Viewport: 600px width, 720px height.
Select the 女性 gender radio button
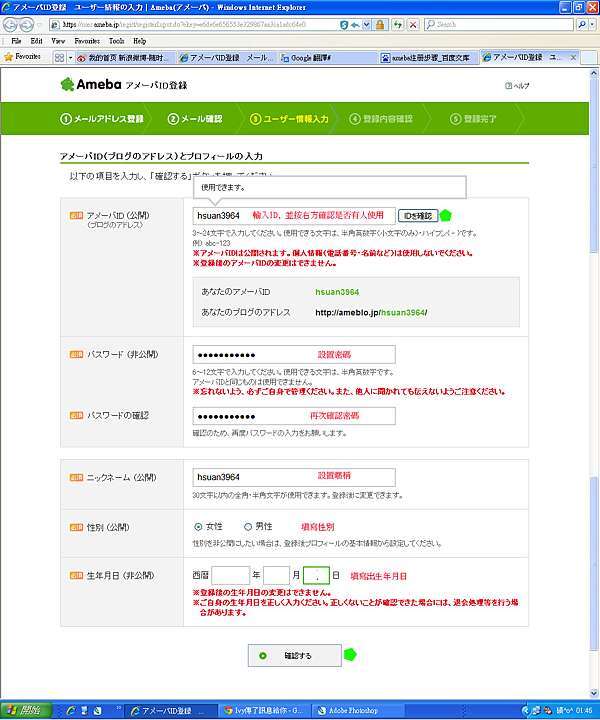coord(198,527)
